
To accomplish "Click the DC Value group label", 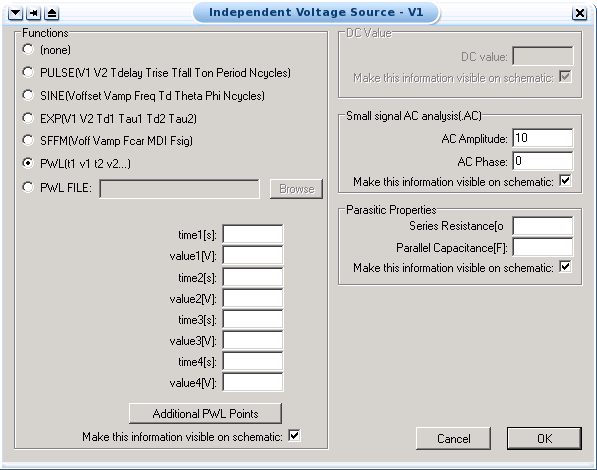I will [369, 33].
